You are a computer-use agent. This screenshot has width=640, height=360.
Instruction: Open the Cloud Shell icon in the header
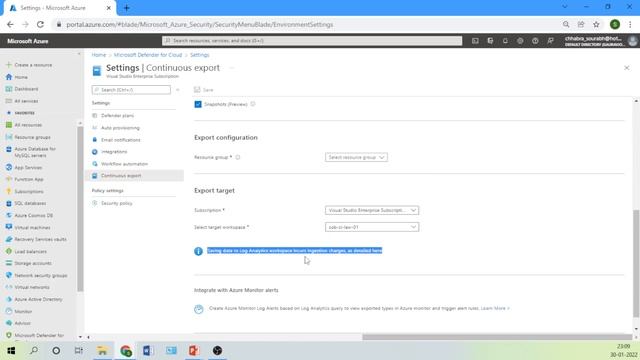[475, 41]
